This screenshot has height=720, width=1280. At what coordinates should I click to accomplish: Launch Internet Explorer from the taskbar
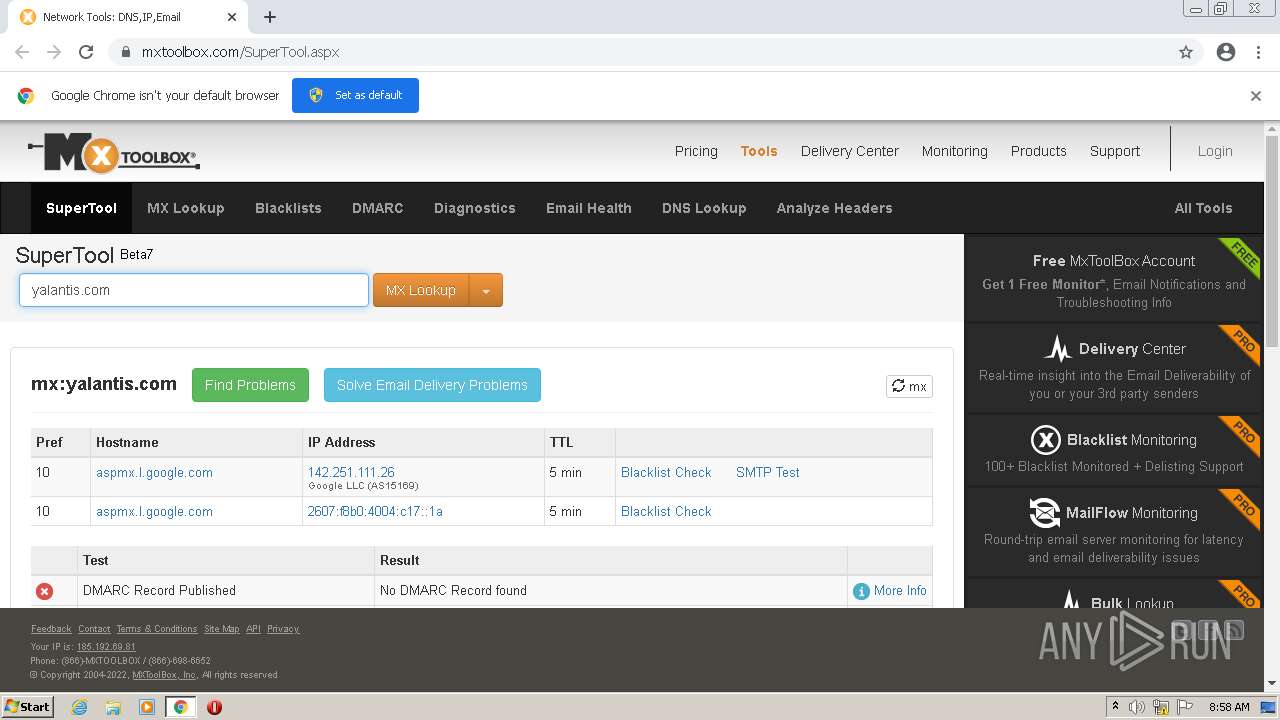pos(79,707)
